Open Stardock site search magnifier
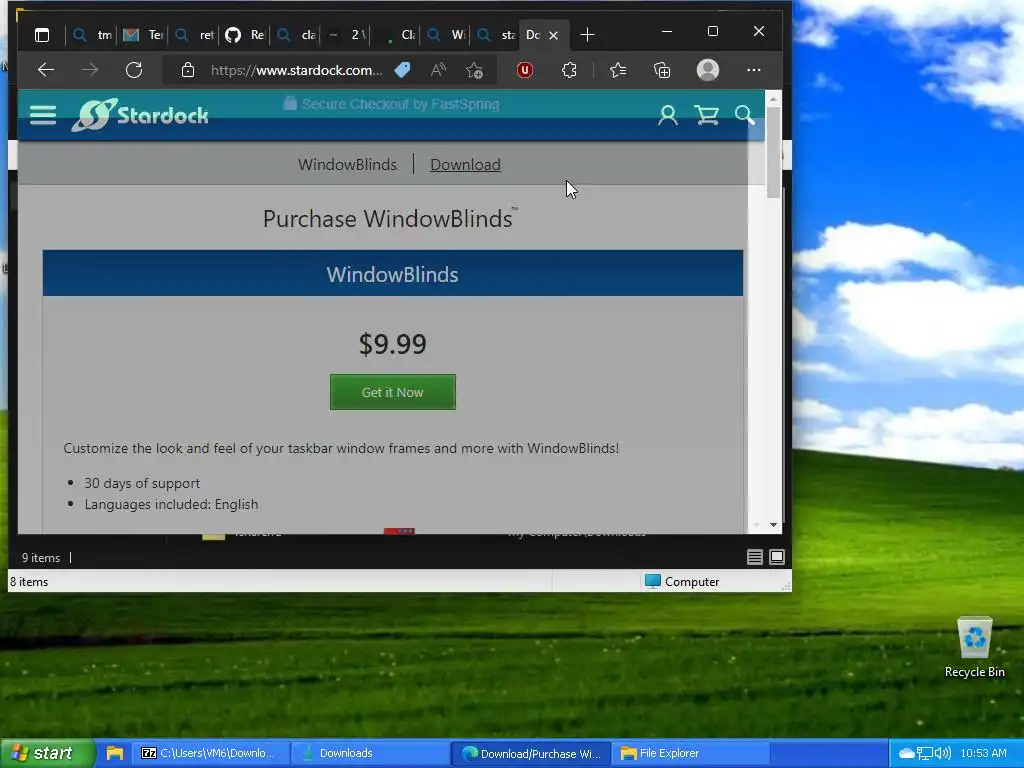 point(744,116)
